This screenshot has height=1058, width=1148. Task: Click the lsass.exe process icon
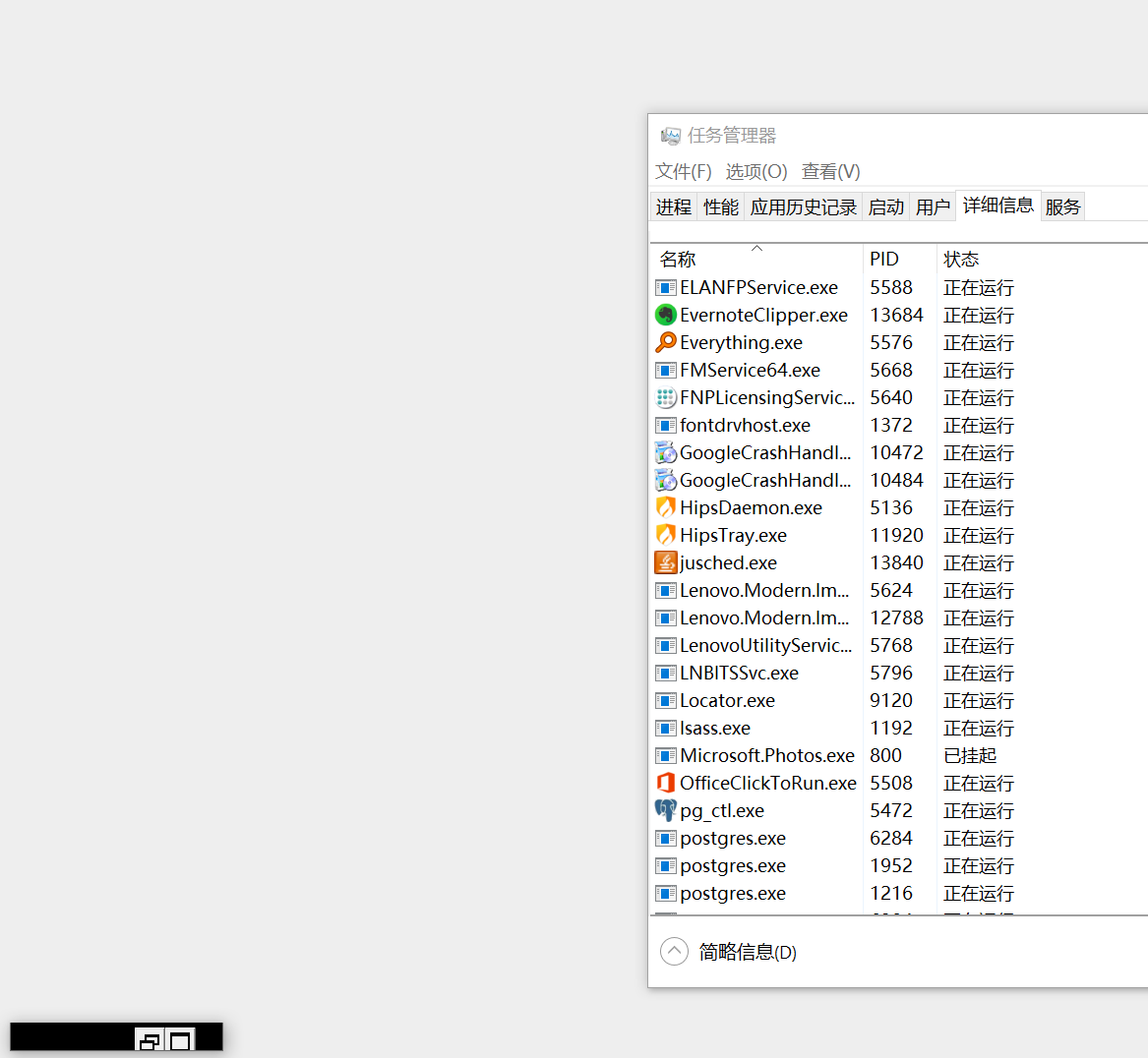tap(666, 728)
